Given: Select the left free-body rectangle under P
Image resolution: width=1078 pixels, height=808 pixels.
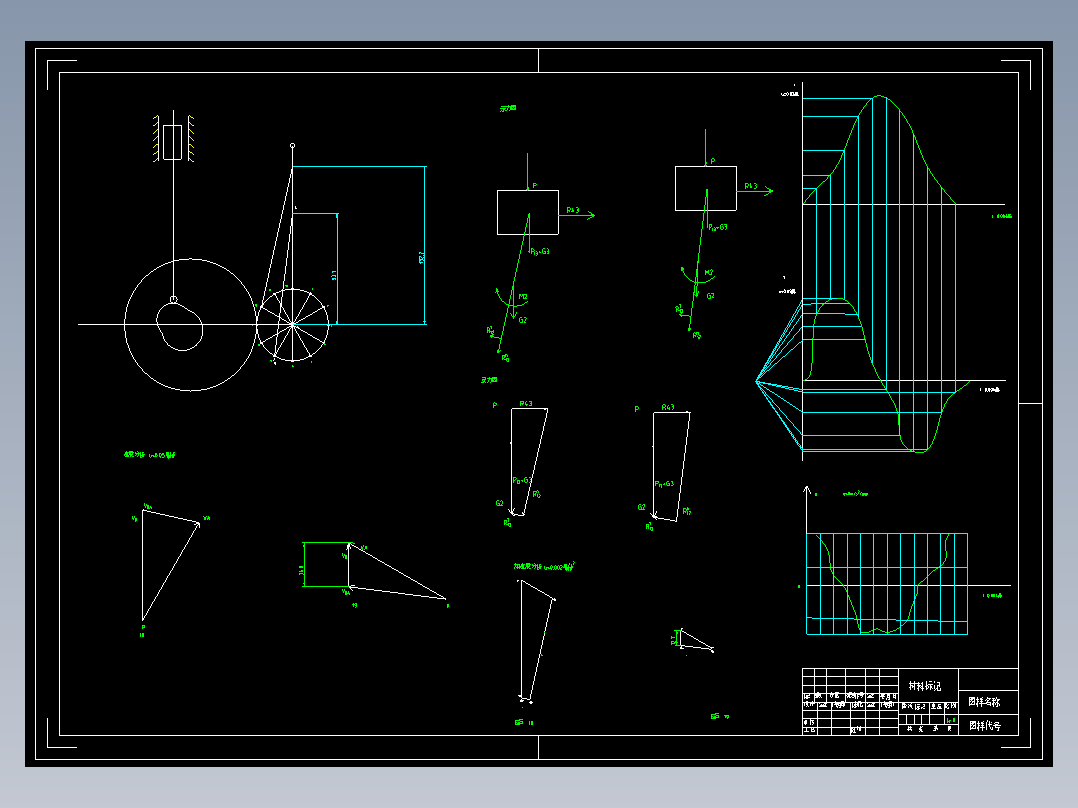Looking at the screenshot, I should [528, 212].
